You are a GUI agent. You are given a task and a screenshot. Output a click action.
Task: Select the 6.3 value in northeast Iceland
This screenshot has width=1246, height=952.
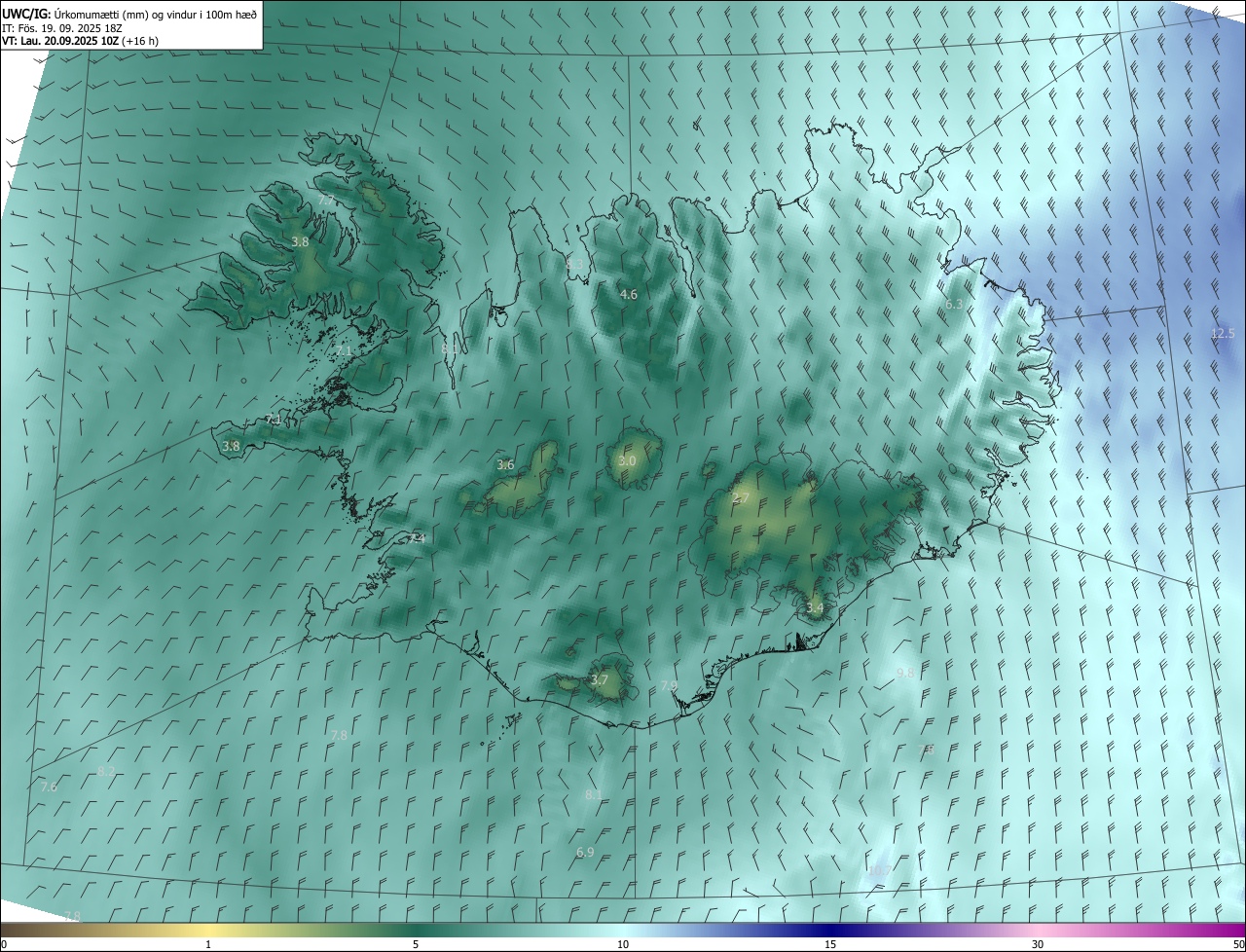[954, 304]
